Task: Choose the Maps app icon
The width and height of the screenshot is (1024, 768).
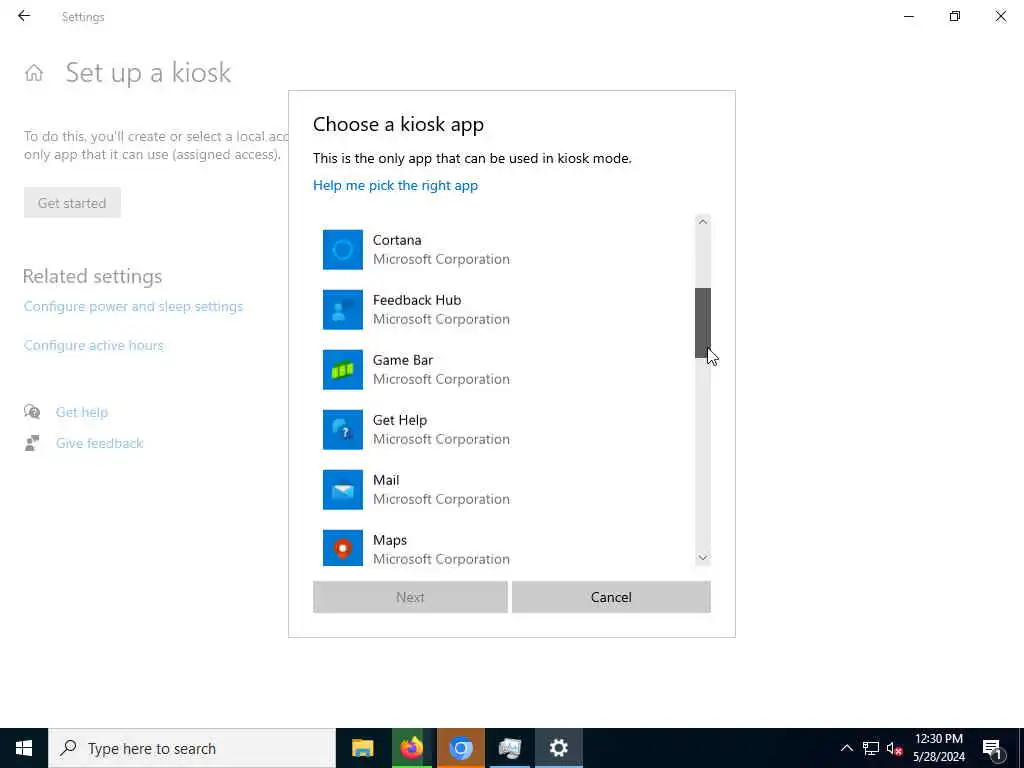Action: click(343, 548)
